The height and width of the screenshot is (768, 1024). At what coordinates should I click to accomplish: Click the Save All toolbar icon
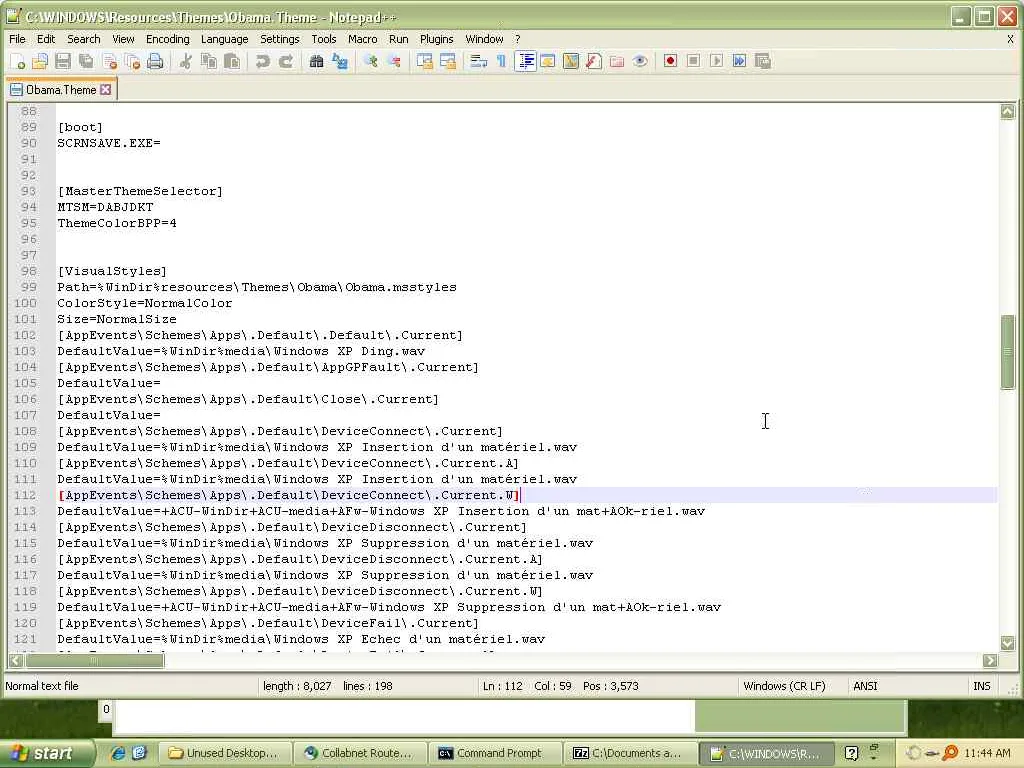pos(86,61)
